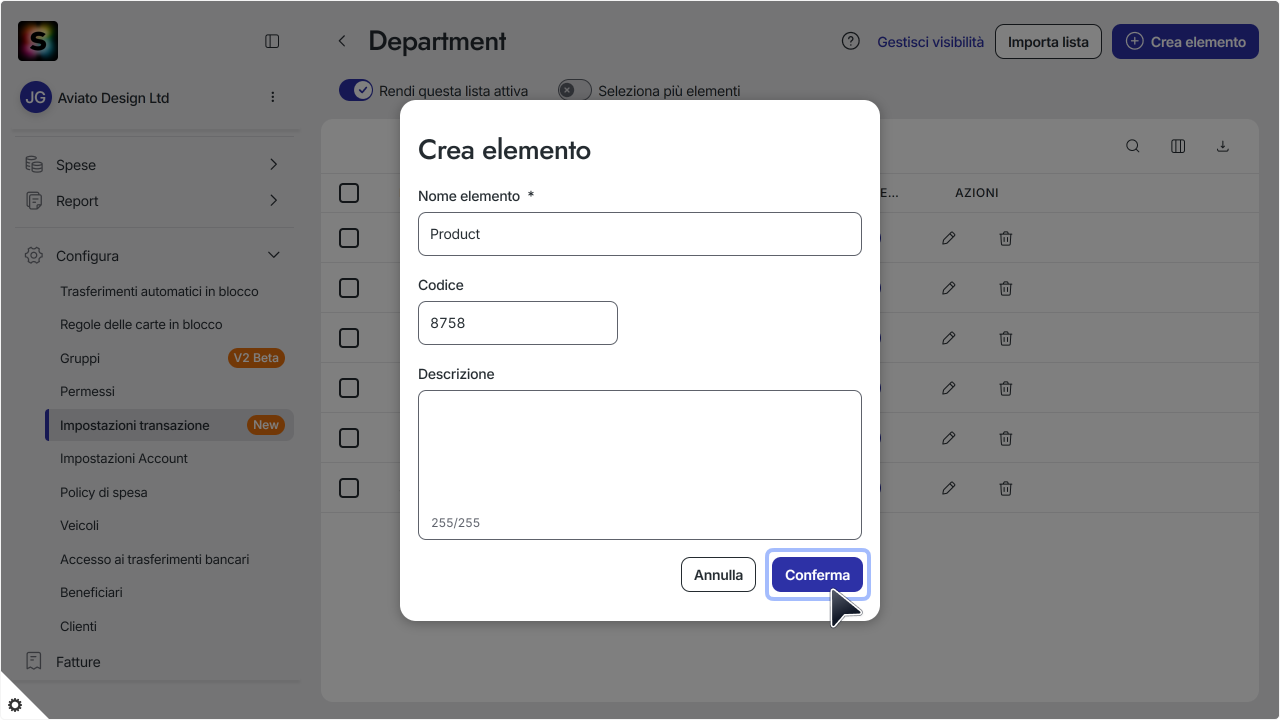Click the pencil edit icon in the second row
The width and height of the screenshot is (1280, 720).
tap(949, 288)
